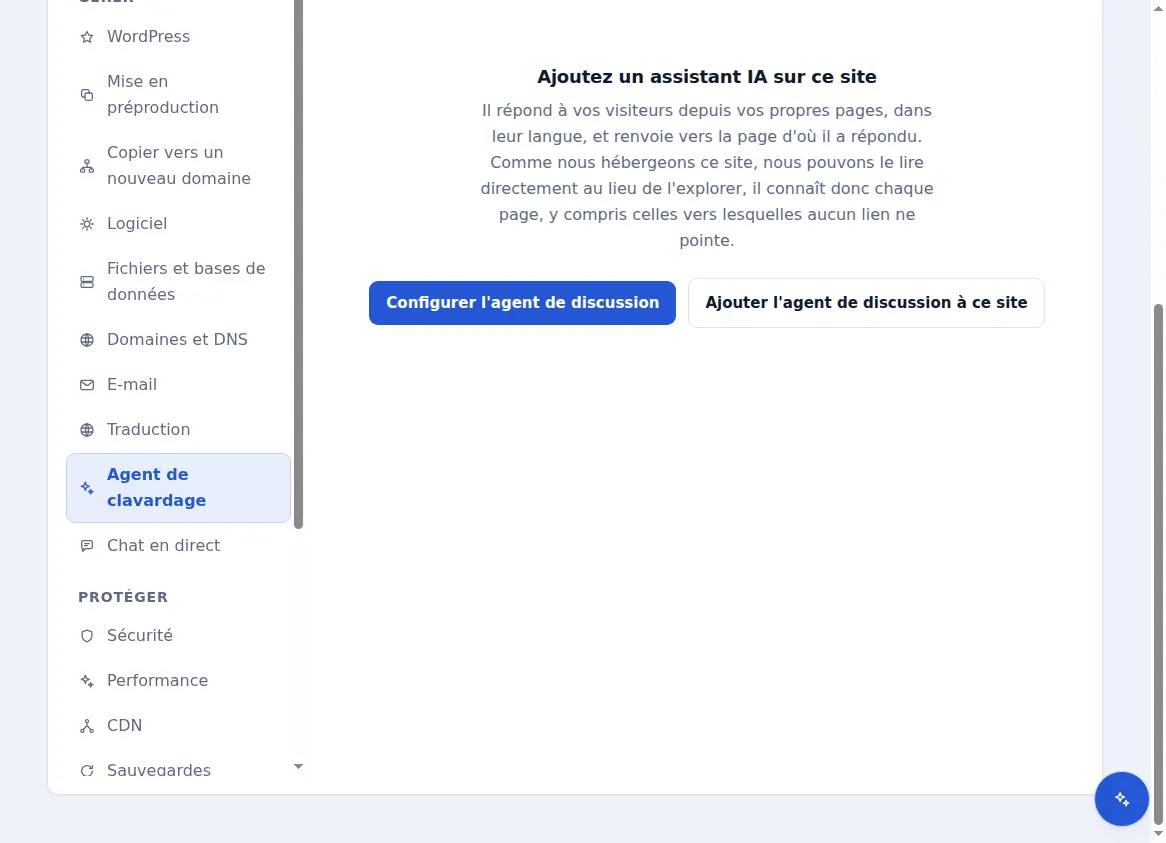
Task: Go to the Sécurité page
Action: pos(178,636)
